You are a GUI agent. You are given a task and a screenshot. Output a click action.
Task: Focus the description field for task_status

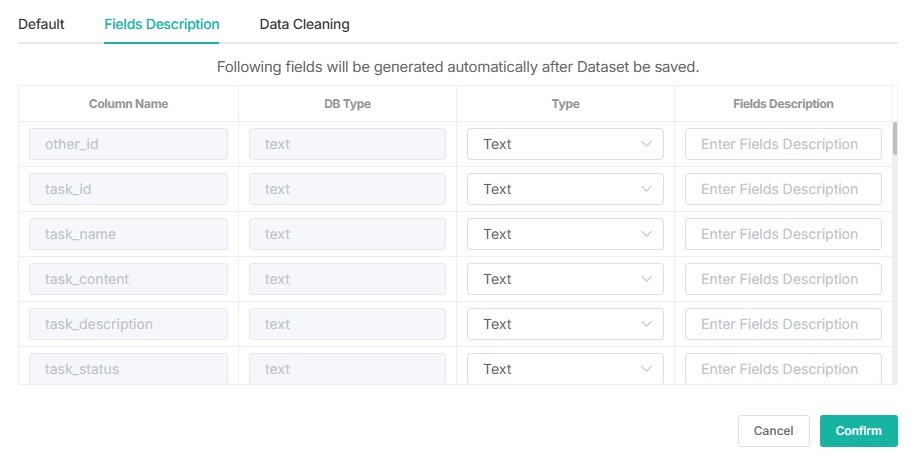point(783,368)
